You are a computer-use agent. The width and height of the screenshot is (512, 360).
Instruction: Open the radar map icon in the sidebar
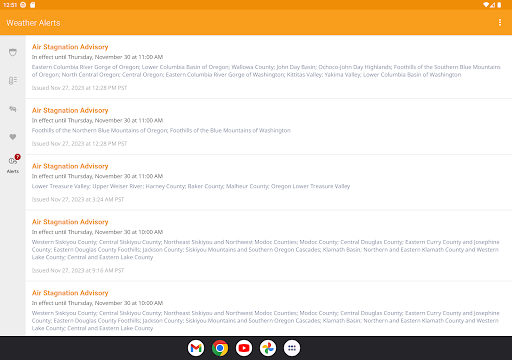coord(13,109)
